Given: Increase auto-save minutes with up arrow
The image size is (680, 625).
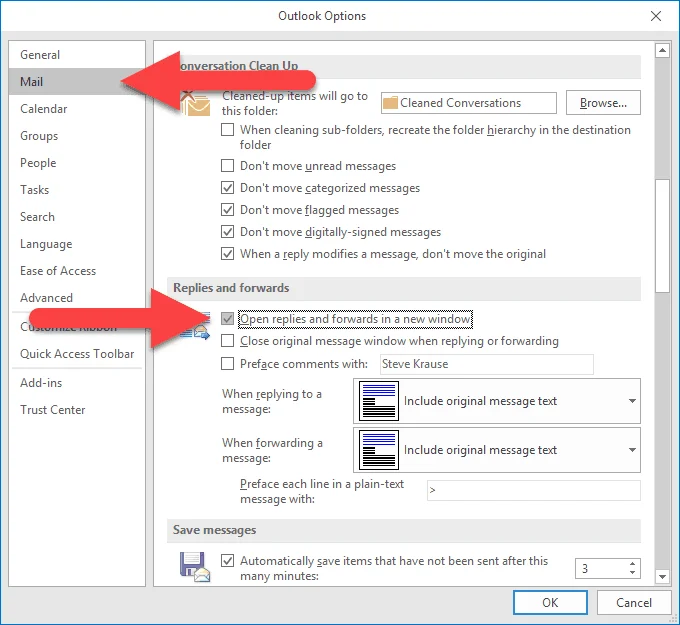Looking at the screenshot, I should click(632, 564).
